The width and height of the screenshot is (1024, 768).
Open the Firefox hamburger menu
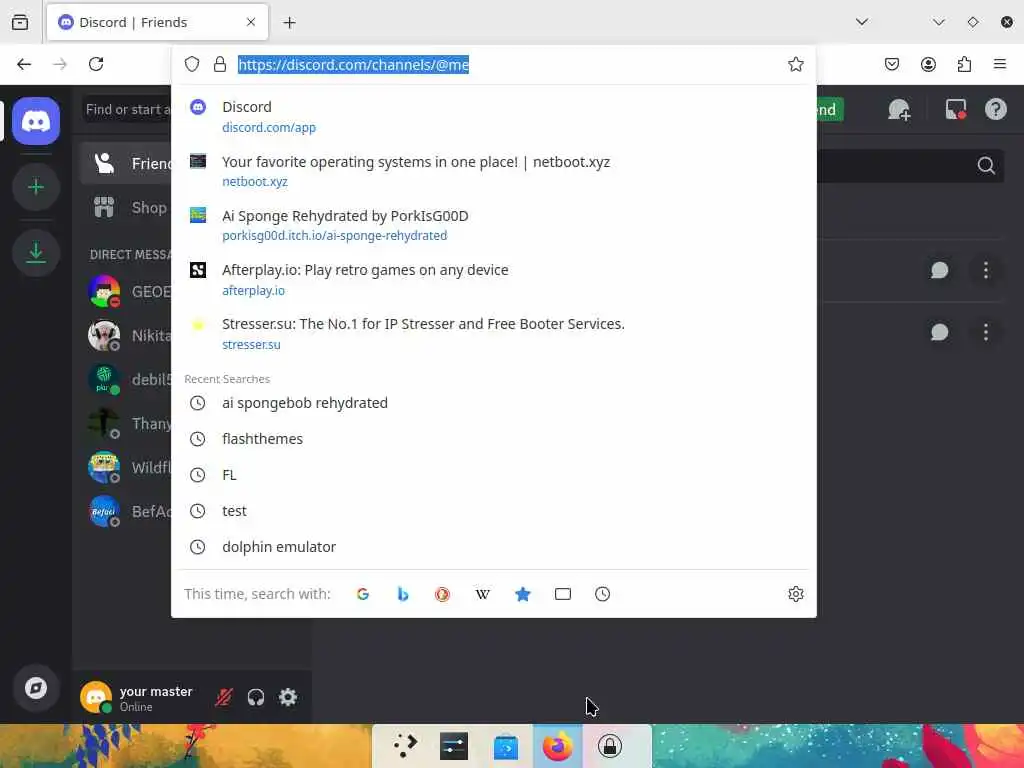[x=1000, y=64]
